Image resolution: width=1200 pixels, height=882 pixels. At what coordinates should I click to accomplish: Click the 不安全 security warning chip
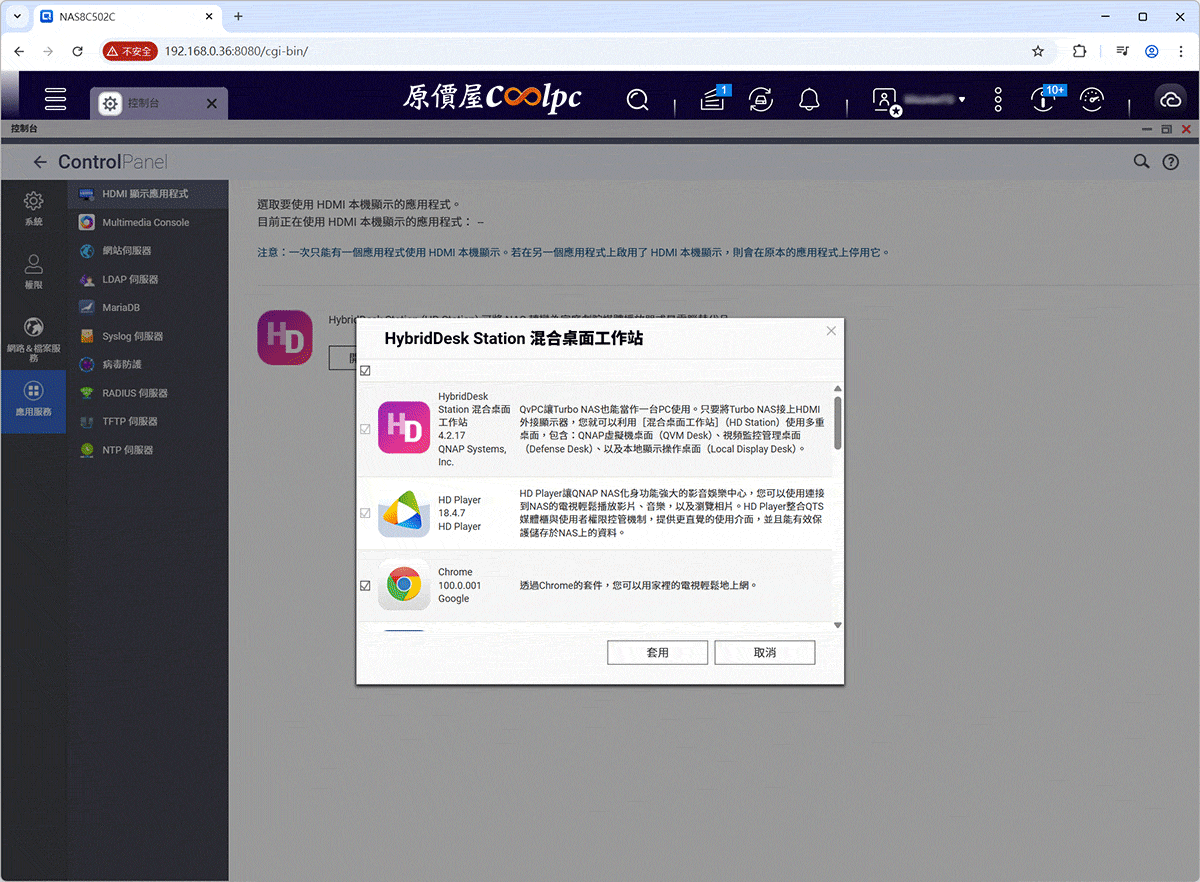pyautogui.click(x=130, y=51)
